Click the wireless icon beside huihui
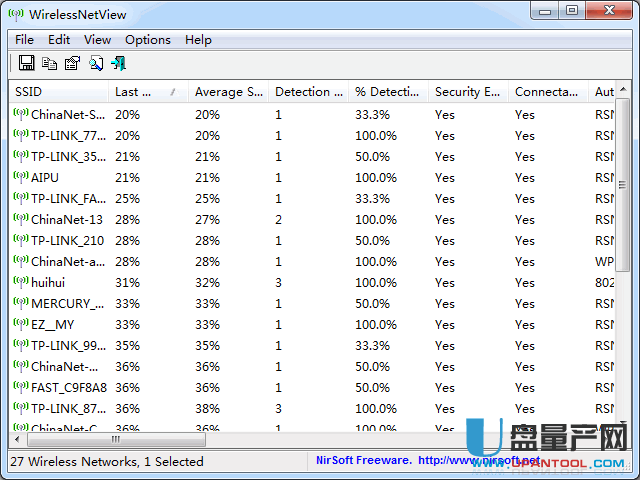The height and width of the screenshot is (480, 640). pyautogui.click(x=20, y=283)
